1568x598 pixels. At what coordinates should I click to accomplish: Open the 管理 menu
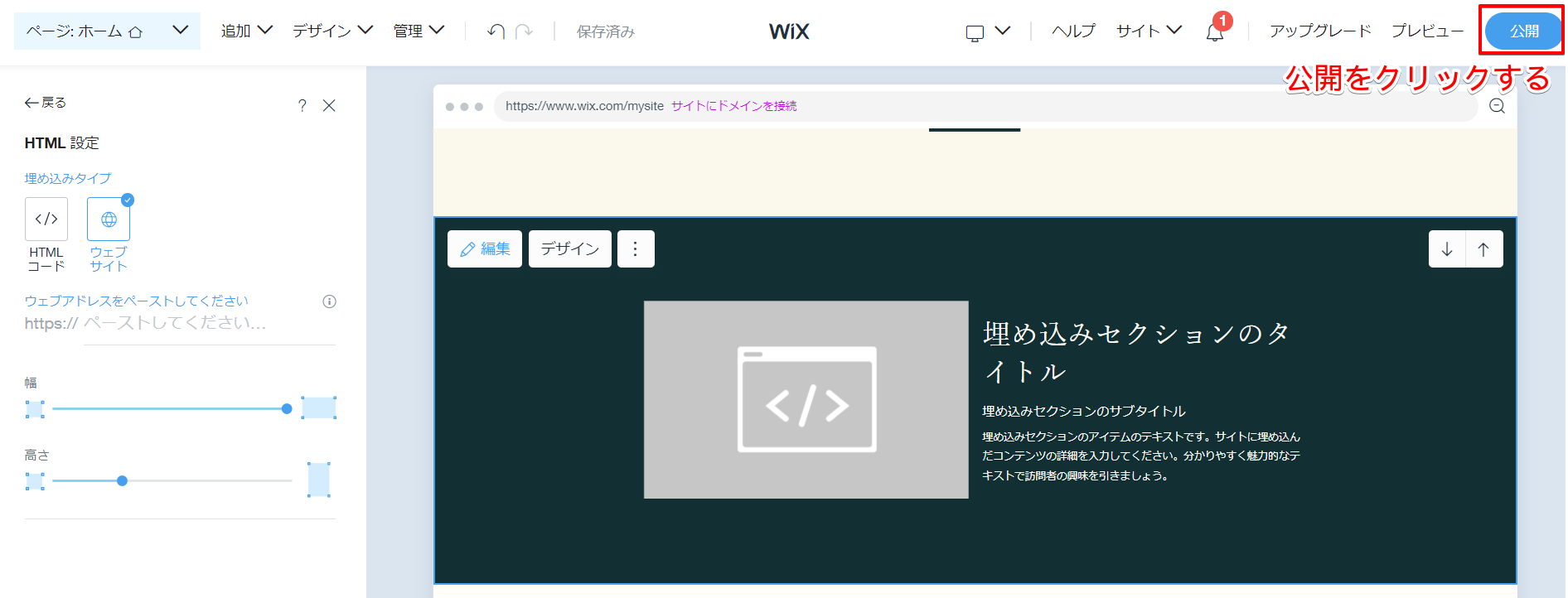pos(419,31)
